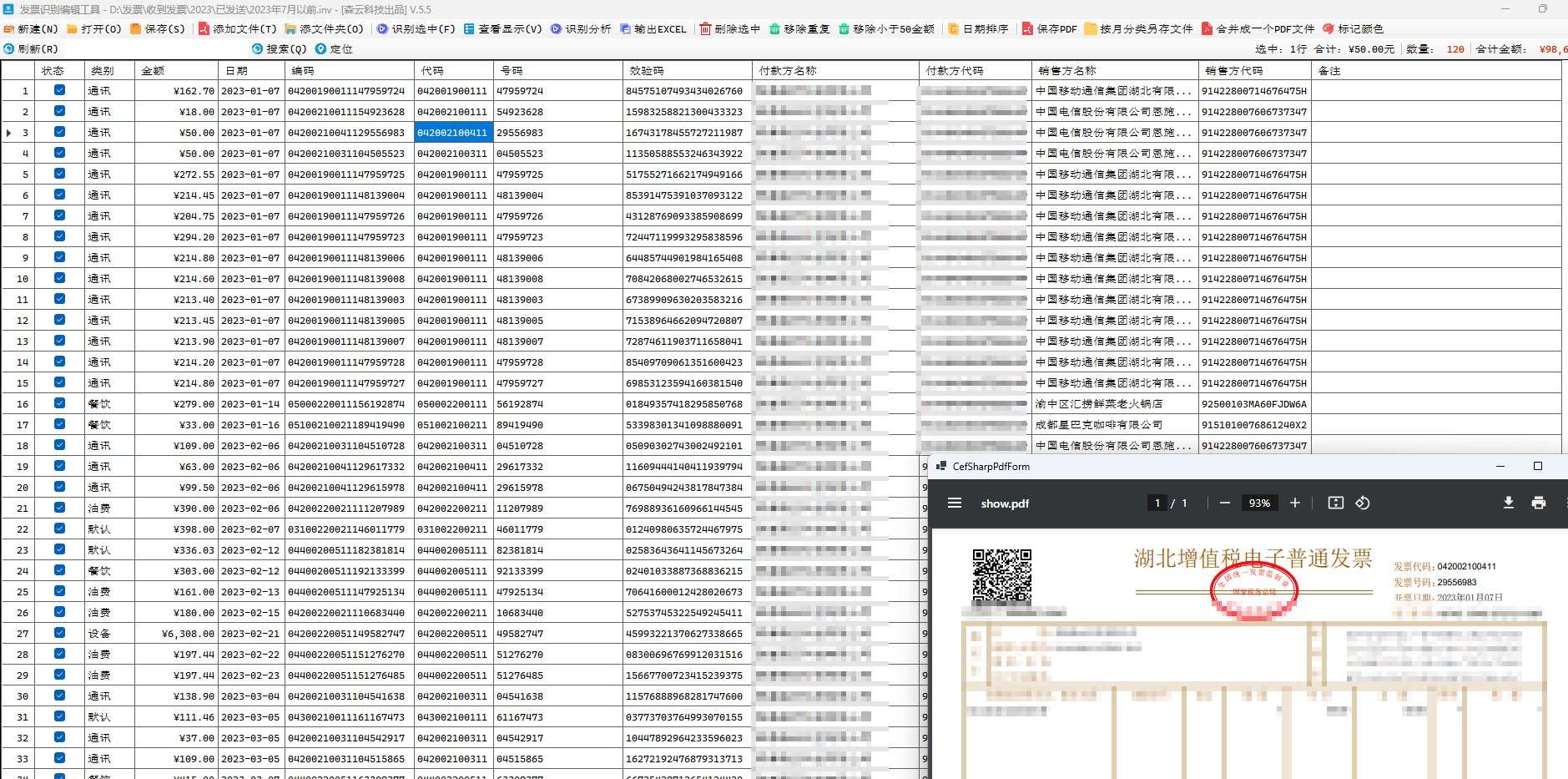
Task: Rotate the PDF page counterclockwise
Action: click(x=1363, y=503)
